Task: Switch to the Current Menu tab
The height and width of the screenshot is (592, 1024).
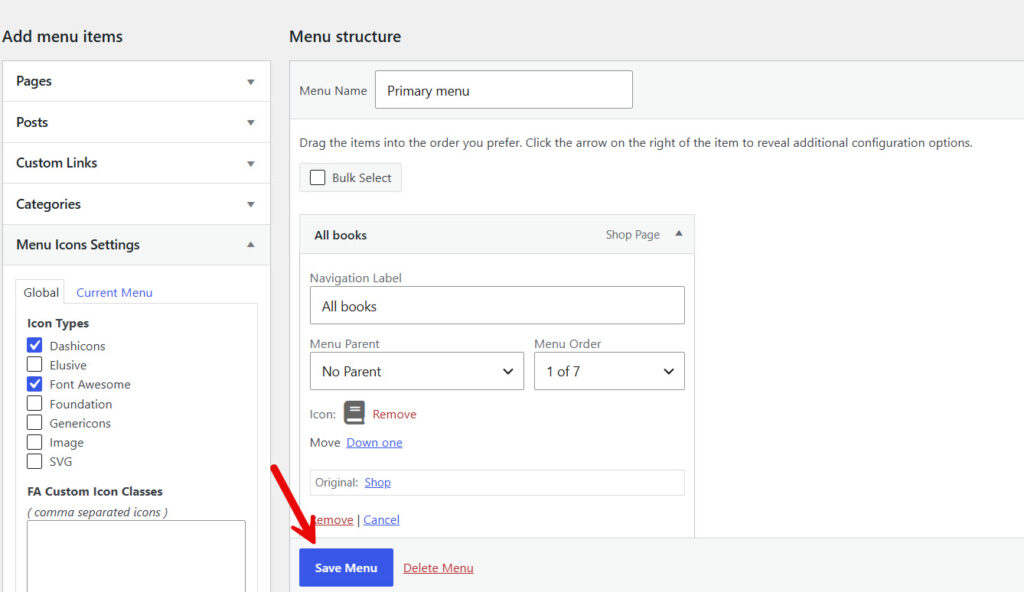Action: click(114, 292)
